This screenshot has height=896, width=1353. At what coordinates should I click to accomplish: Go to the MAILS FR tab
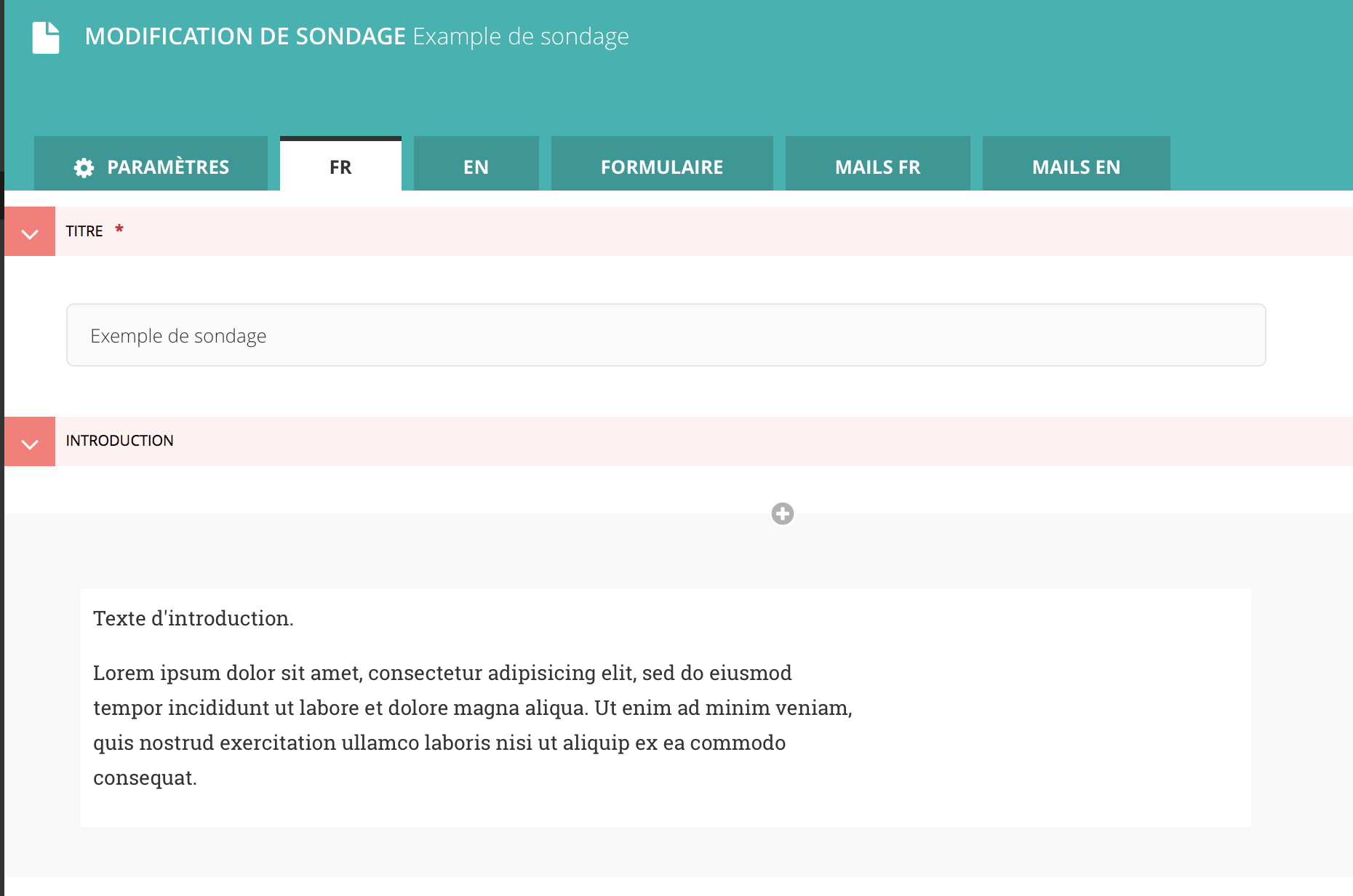click(877, 167)
